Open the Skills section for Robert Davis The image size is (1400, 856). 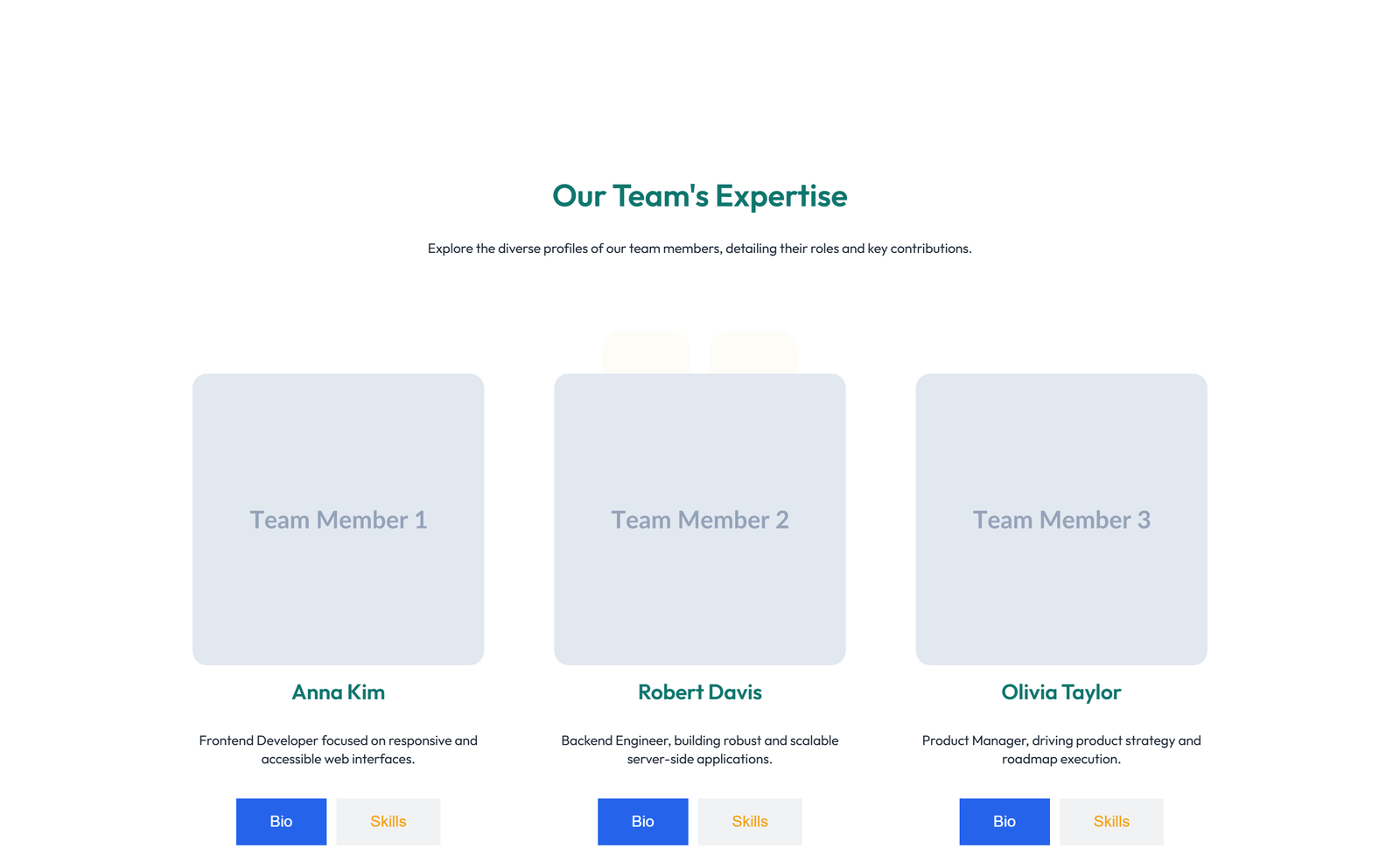click(749, 821)
